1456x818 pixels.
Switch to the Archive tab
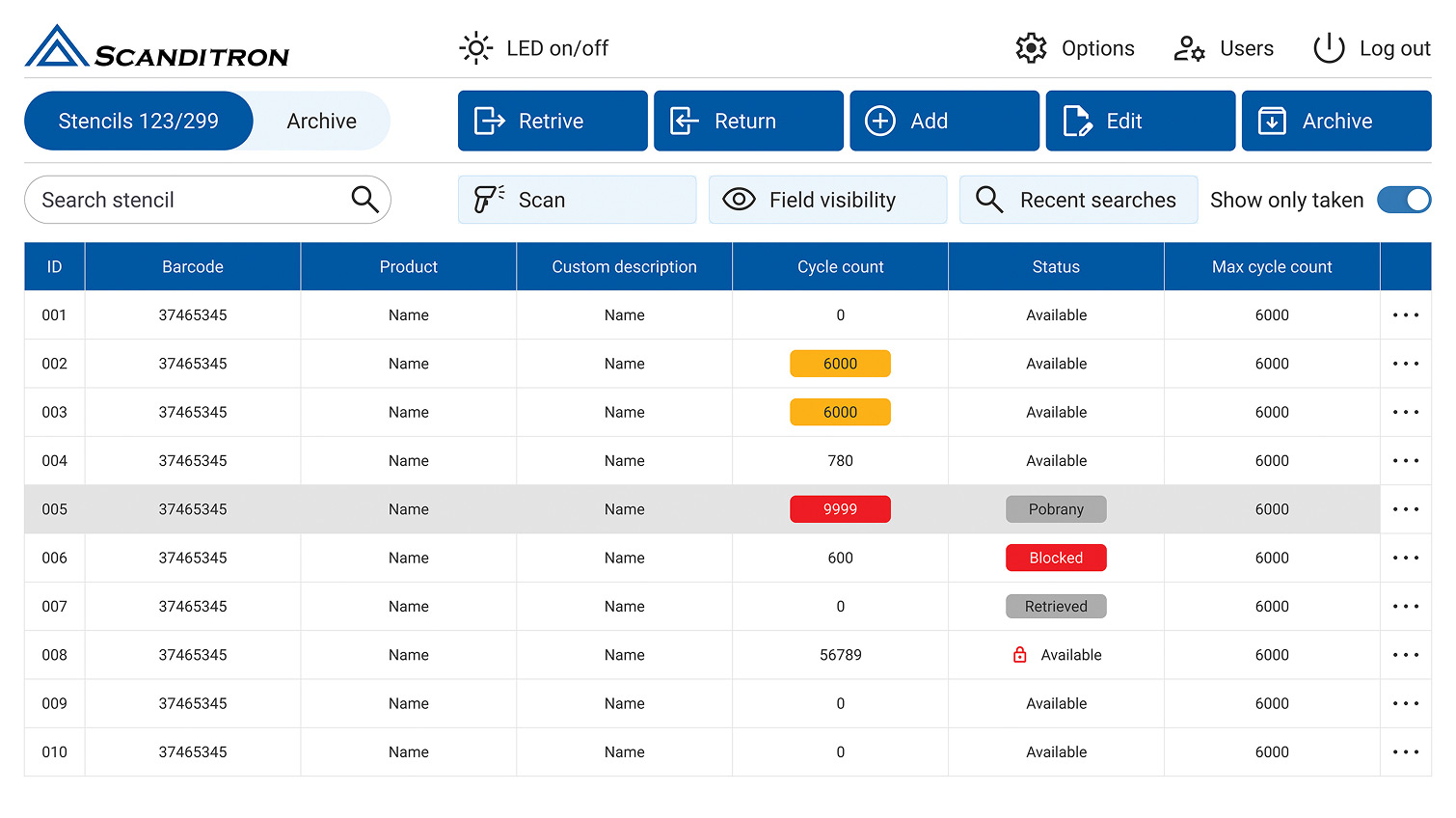coord(321,121)
